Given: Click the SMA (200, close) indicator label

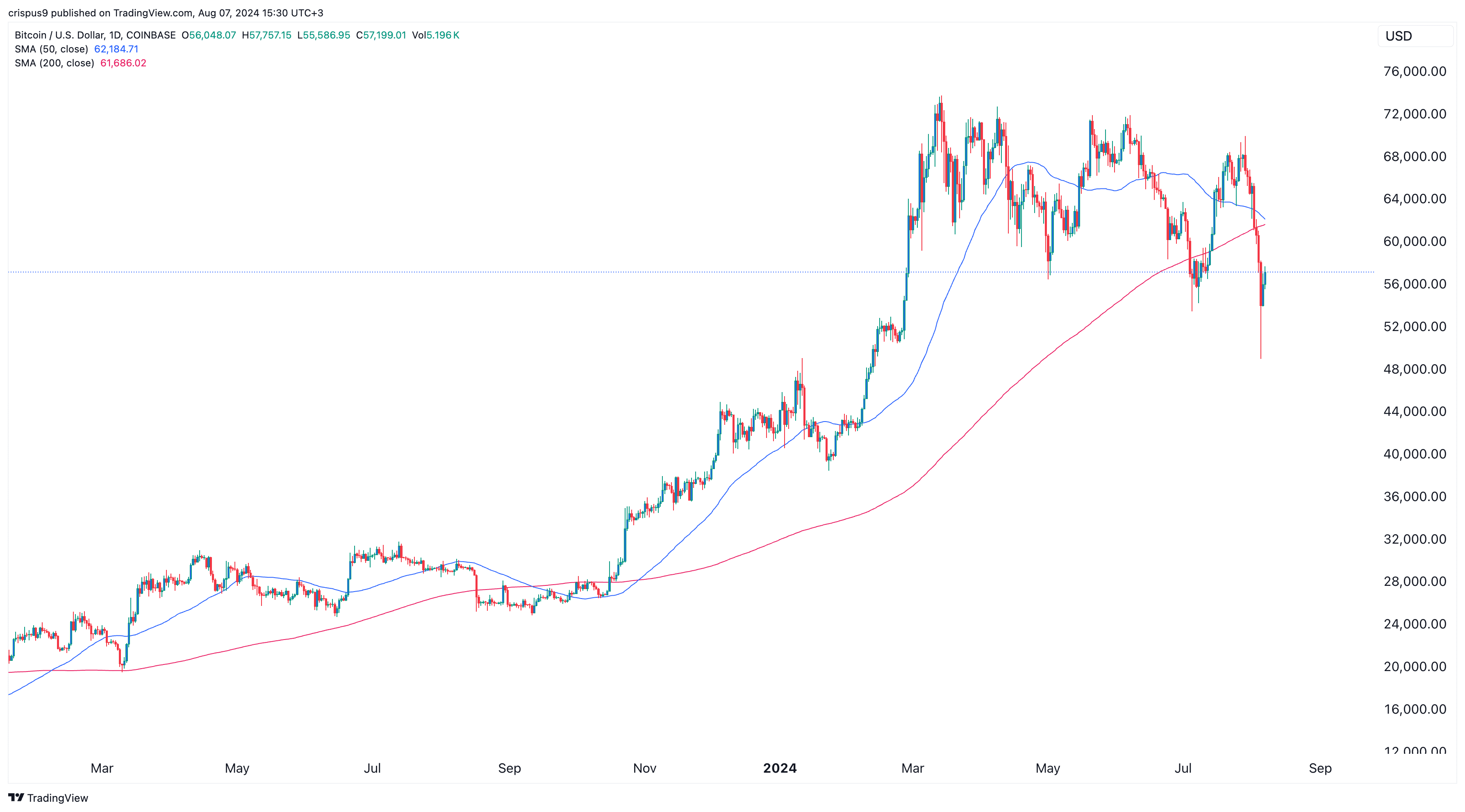Looking at the screenshot, I should 54,63.
